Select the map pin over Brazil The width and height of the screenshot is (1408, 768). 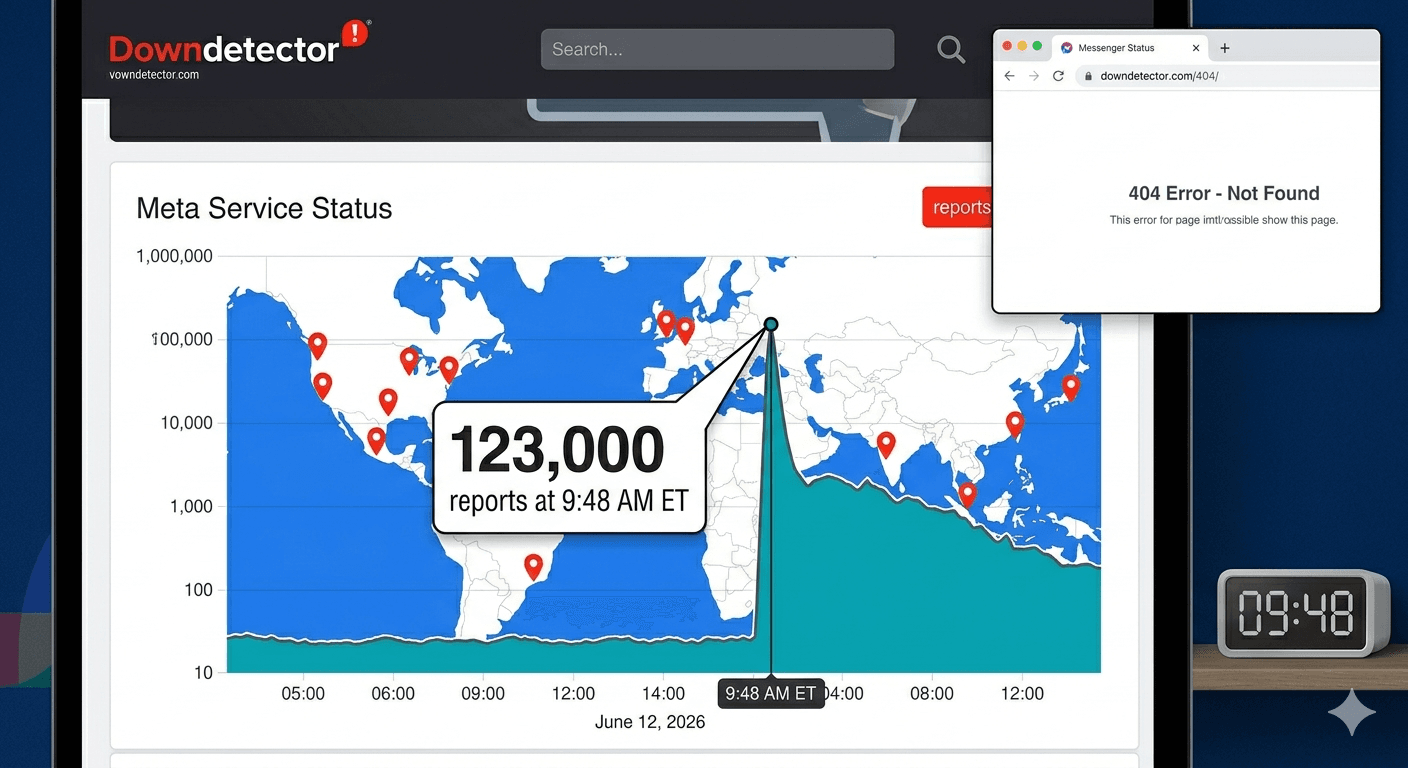[x=534, y=567]
